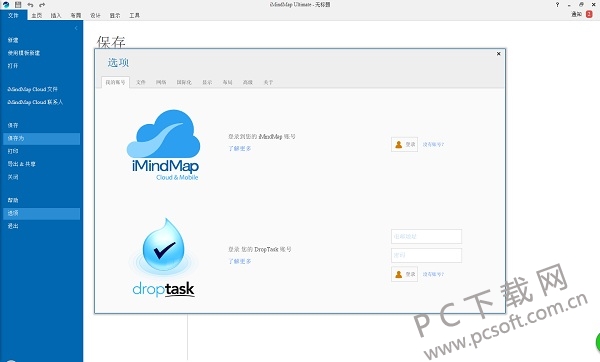Click 了解更多 link under iMindMap account
This screenshot has height=362, width=600.
pyautogui.click(x=240, y=148)
